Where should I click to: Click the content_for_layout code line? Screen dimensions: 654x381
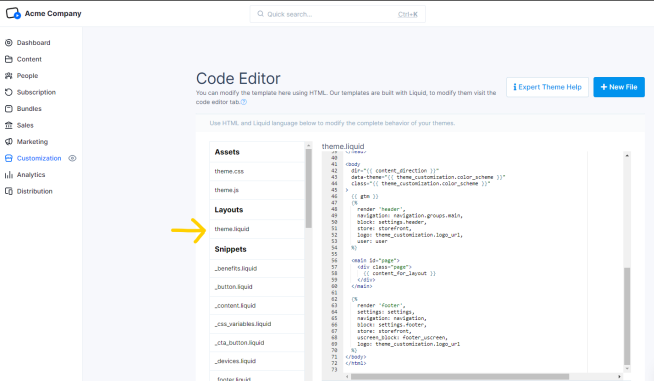399,273
